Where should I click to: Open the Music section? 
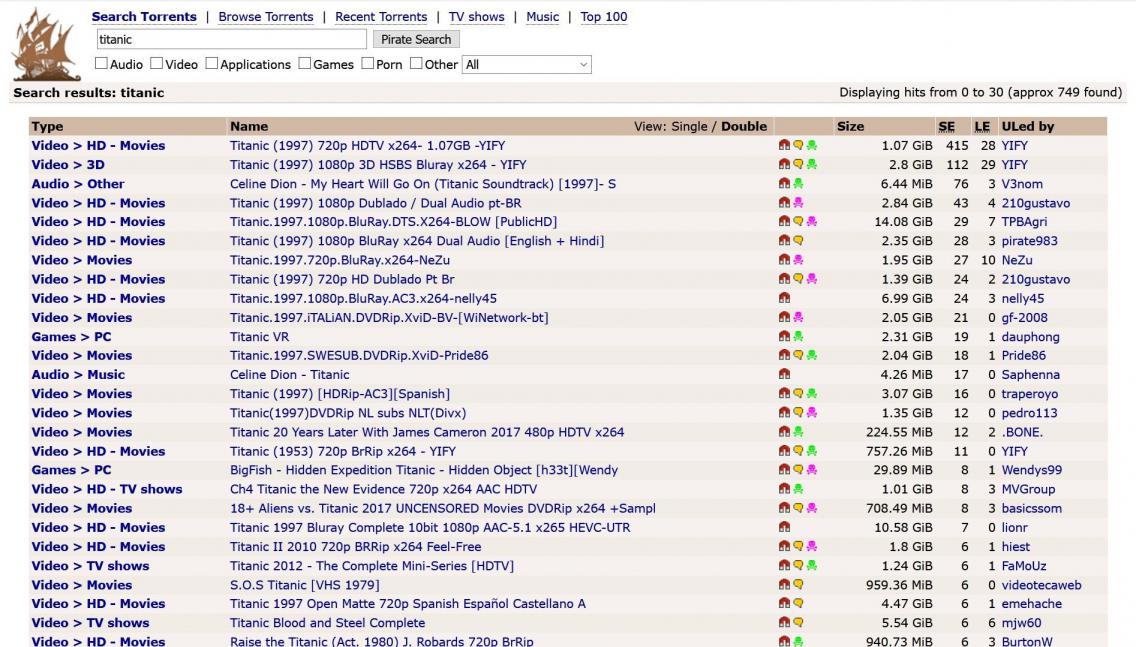(543, 17)
